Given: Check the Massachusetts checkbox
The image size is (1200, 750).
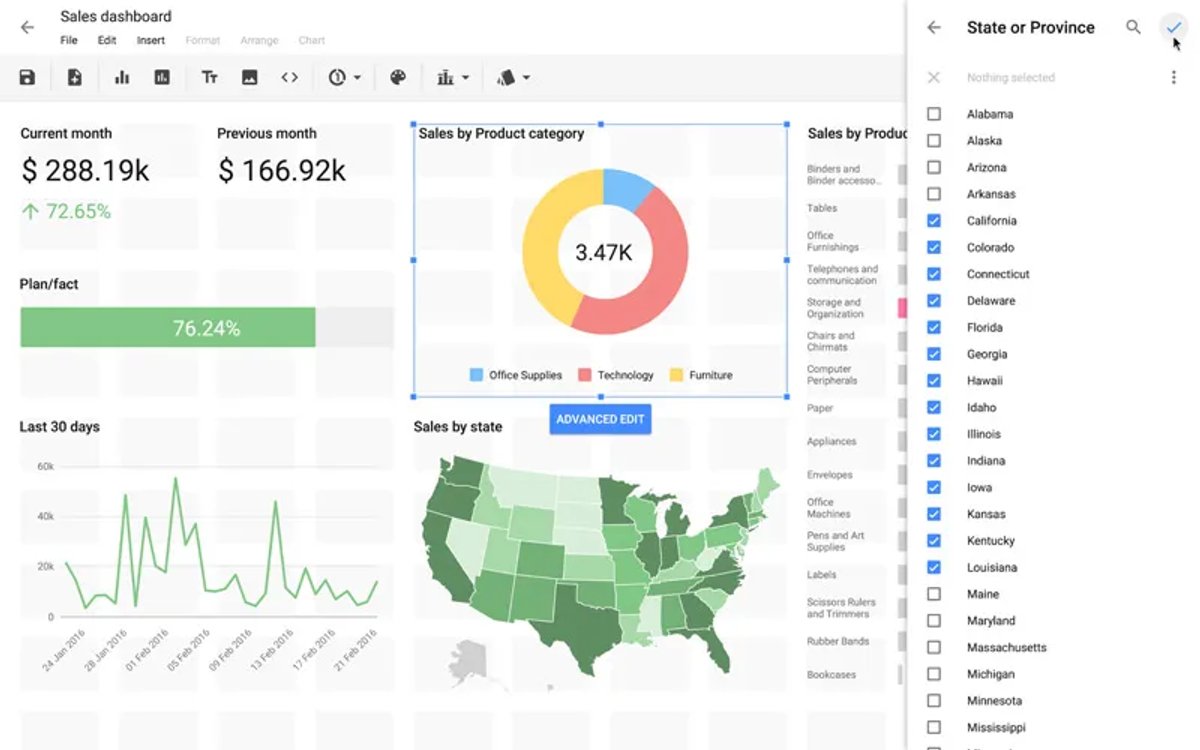Looking at the screenshot, I should coord(934,647).
